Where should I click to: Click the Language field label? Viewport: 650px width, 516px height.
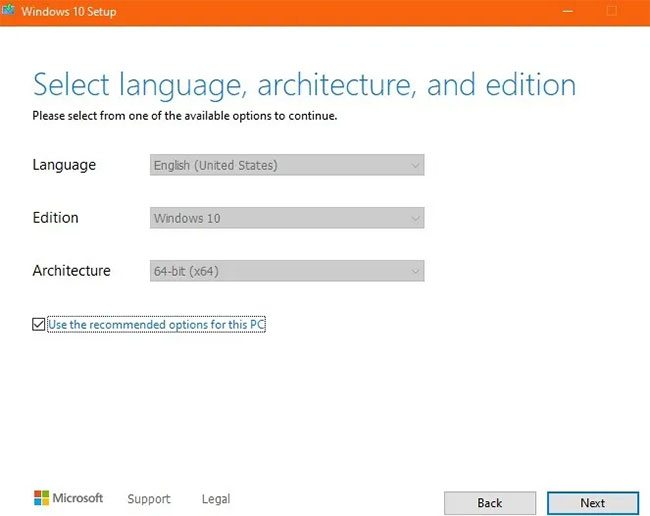pyautogui.click(x=64, y=165)
